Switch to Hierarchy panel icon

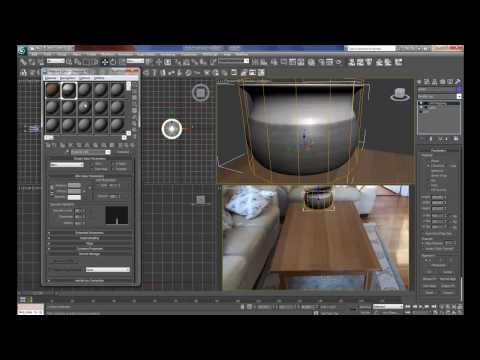pyautogui.click(x=435, y=81)
